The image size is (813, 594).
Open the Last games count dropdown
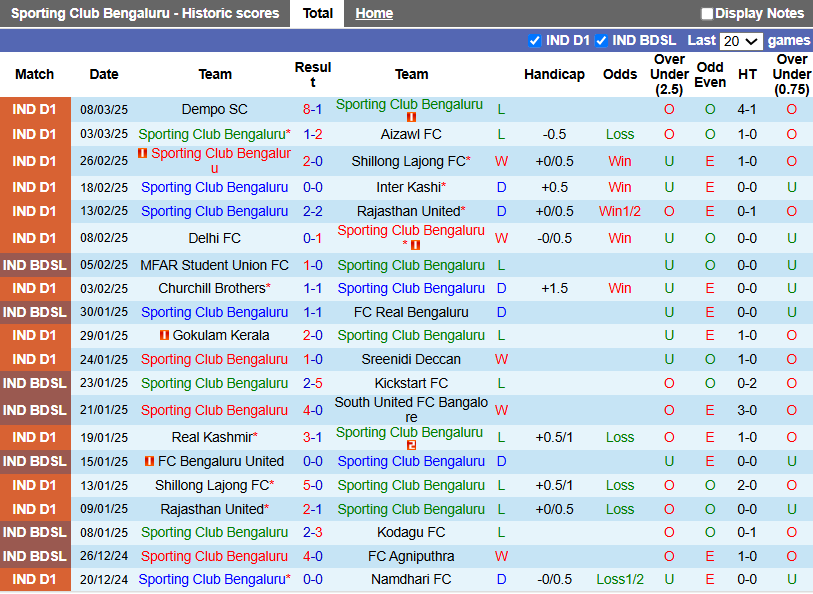[x=741, y=41]
